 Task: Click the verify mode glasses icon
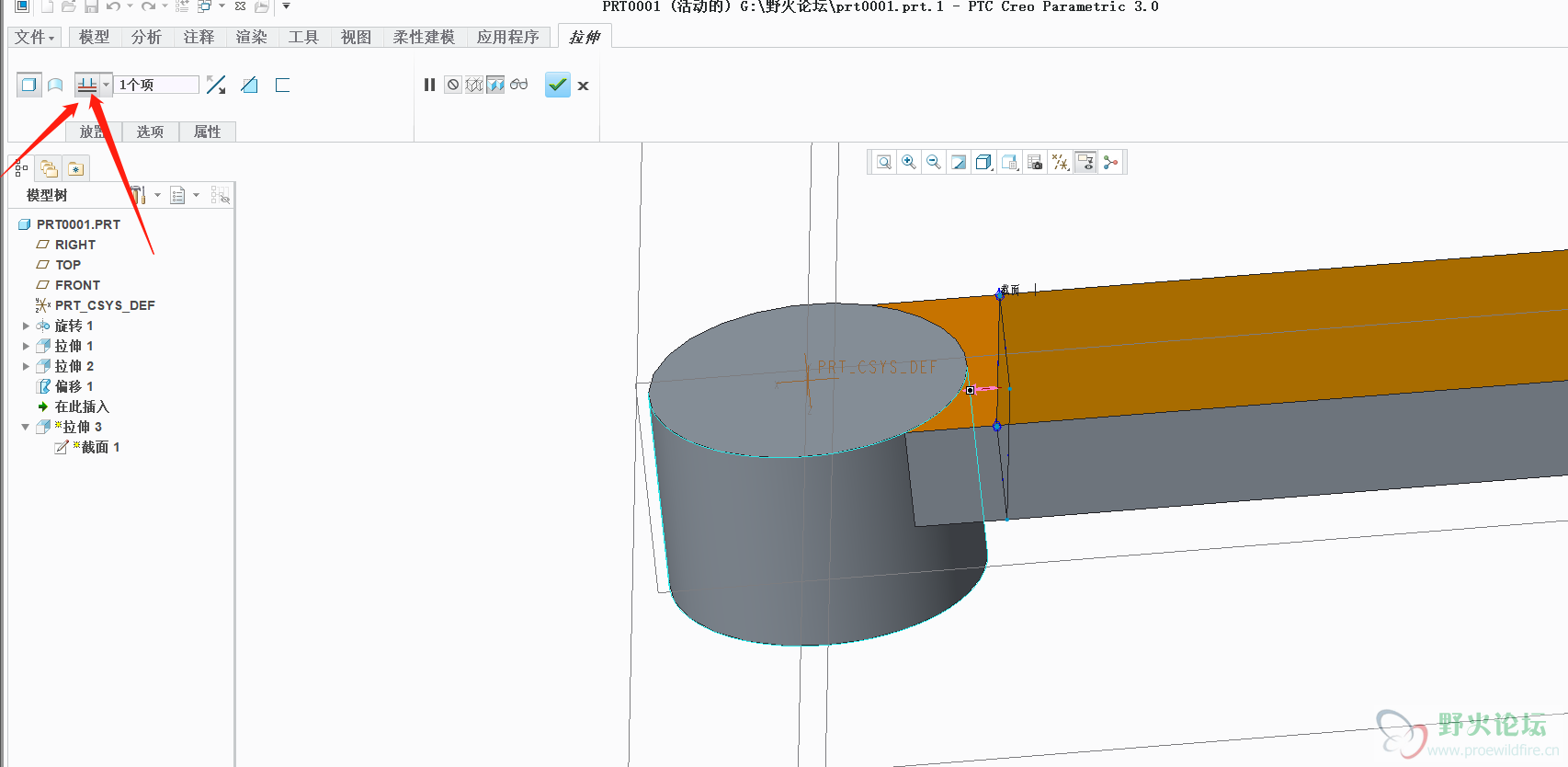click(518, 85)
